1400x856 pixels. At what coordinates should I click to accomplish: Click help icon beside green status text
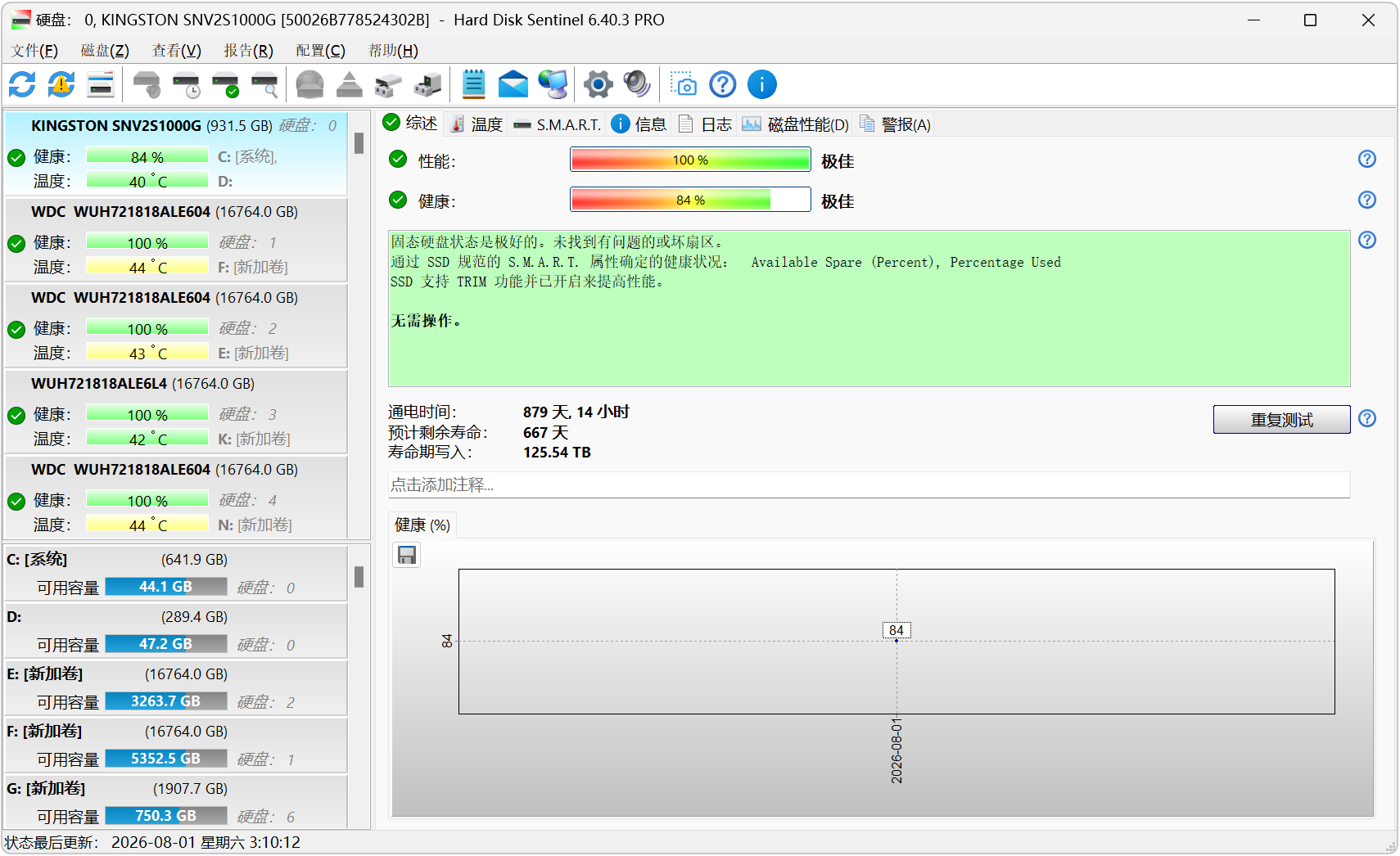coord(1367,240)
